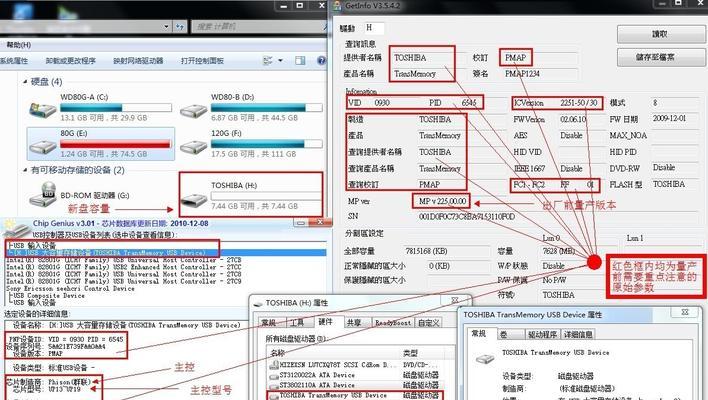The image size is (708, 400).
Task: Click the WD80G-A (C:) capacity bar
Action: tap(115, 108)
